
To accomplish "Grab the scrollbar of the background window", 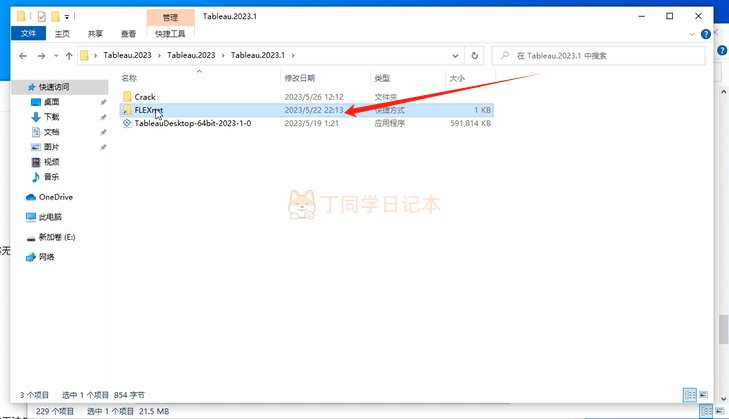I will click(723, 329).
